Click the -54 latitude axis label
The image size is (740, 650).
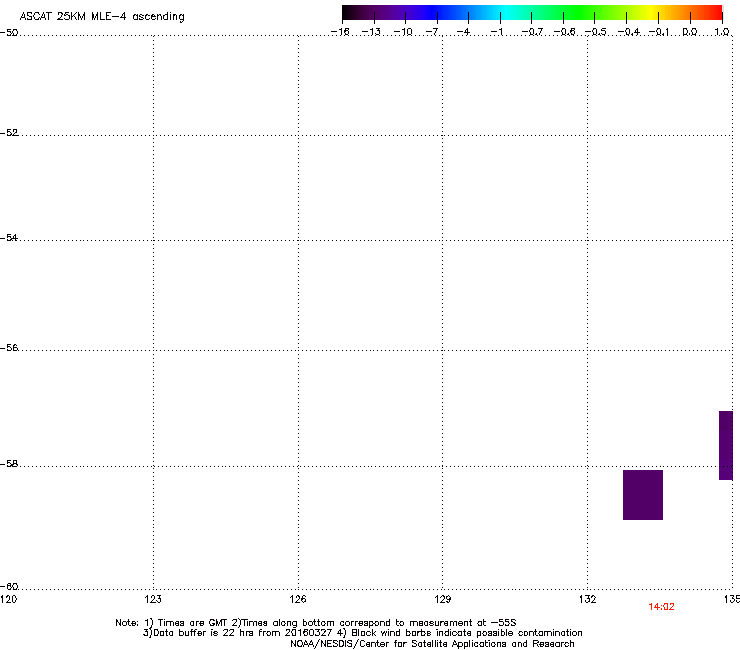[x=9, y=238]
